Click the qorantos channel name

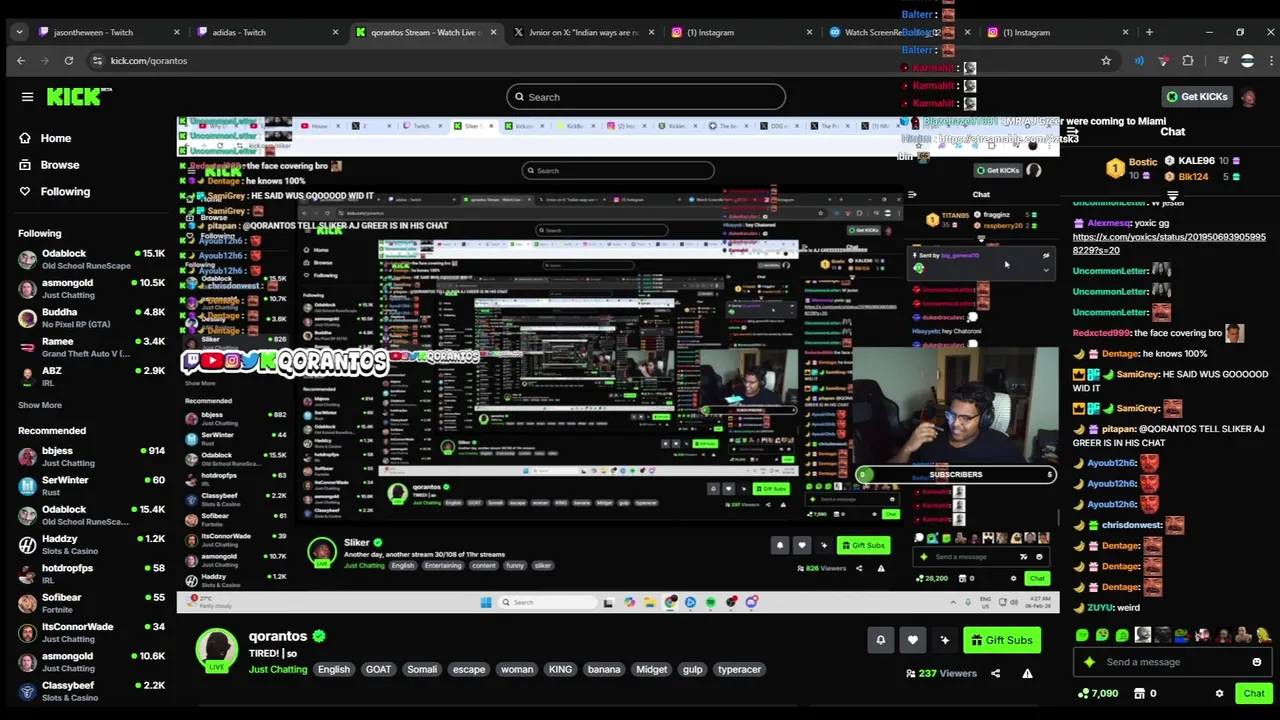click(278, 636)
